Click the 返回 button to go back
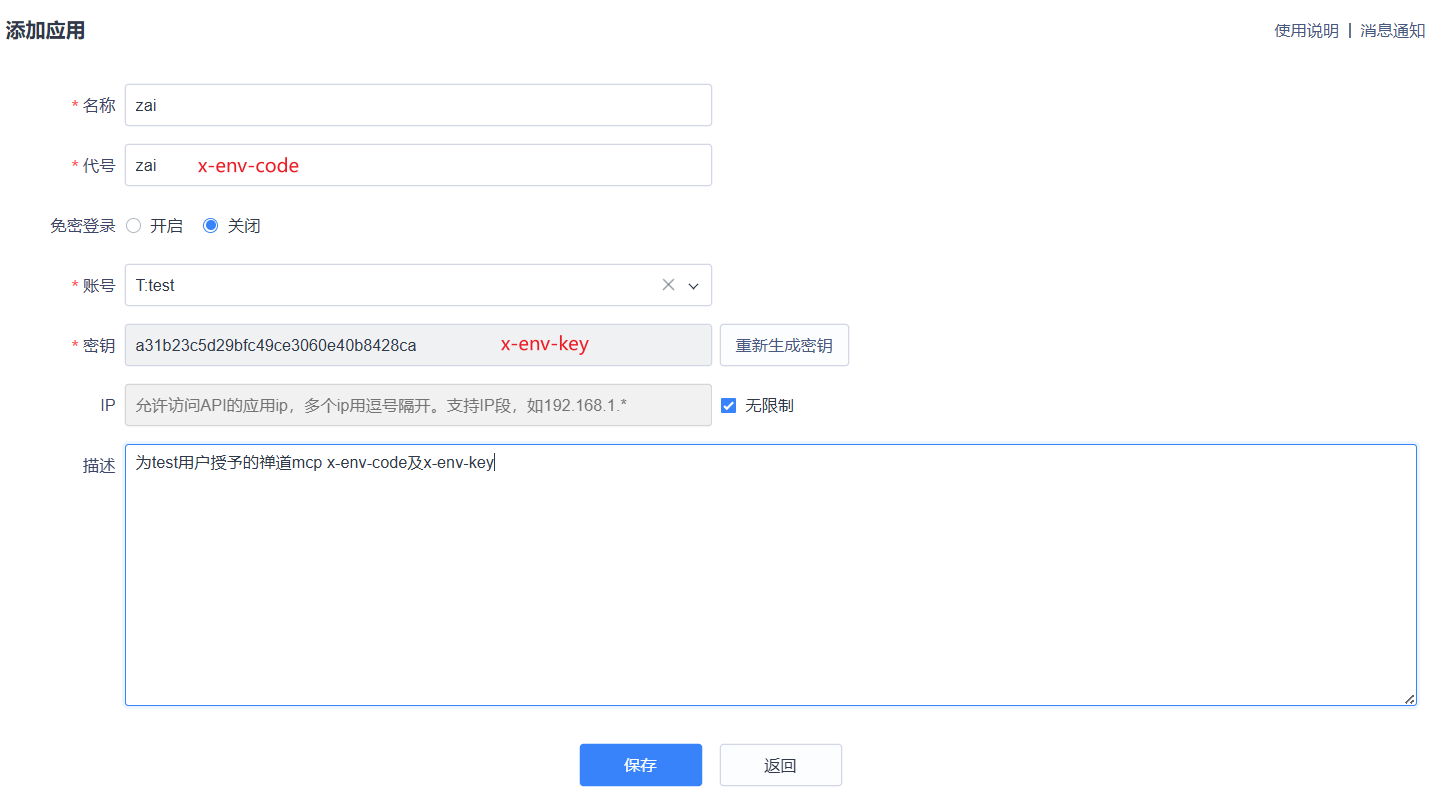The image size is (1456, 807). pos(780,765)
